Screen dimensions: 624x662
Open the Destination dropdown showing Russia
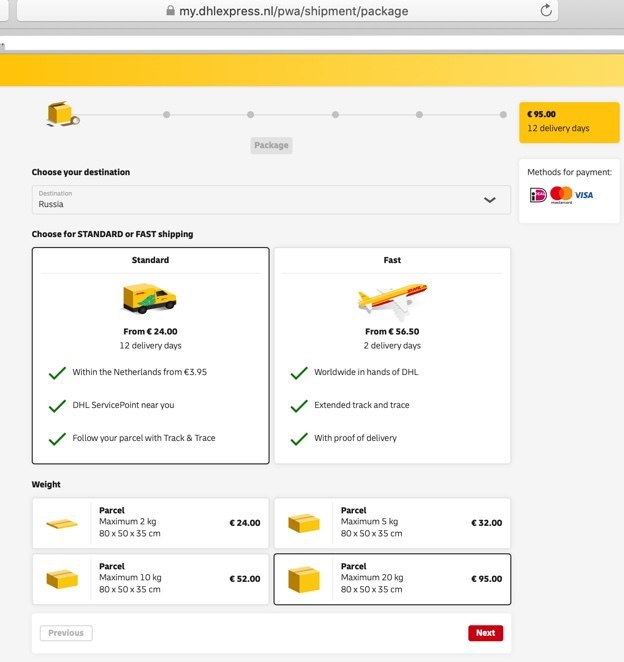[271, 199]
